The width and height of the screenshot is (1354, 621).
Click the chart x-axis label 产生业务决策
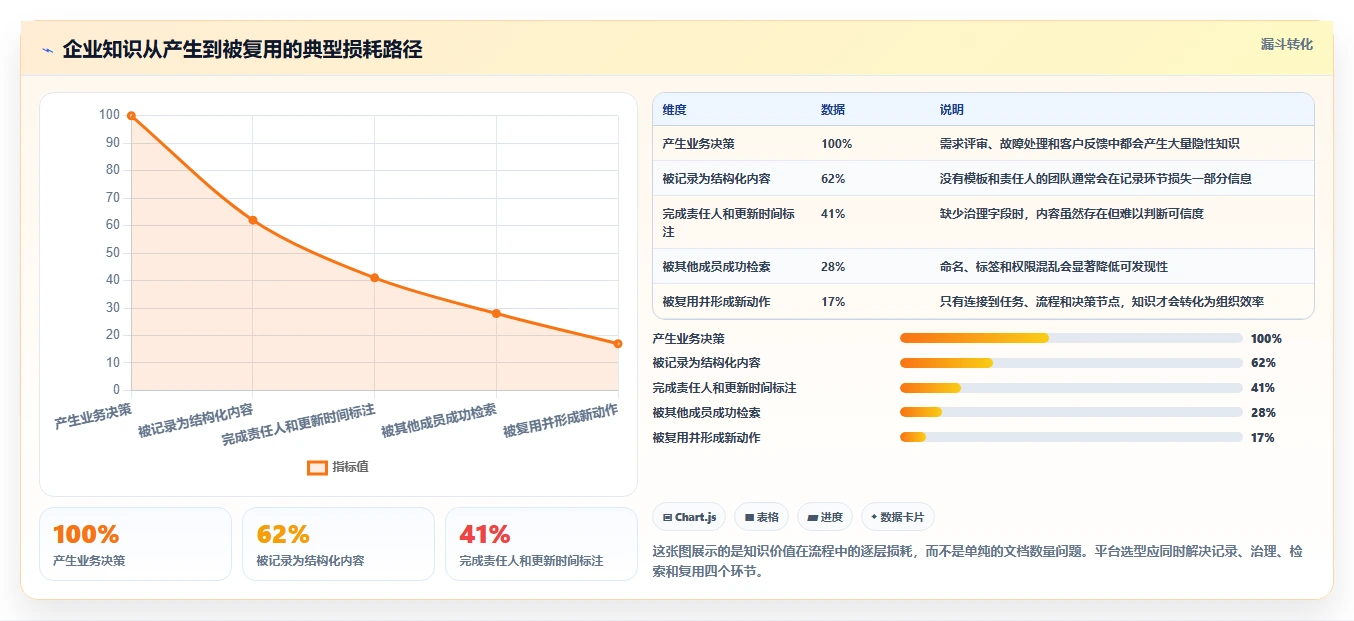point(93,415)
